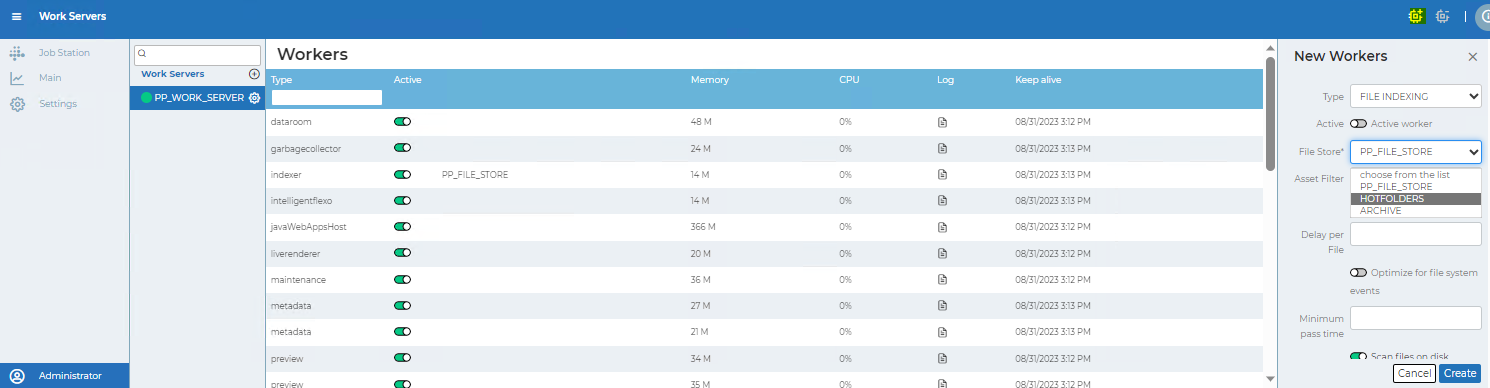Select HOTFOLDERS option in dropdown list
Screen dimensions: 1490x388
(1415, 199)
